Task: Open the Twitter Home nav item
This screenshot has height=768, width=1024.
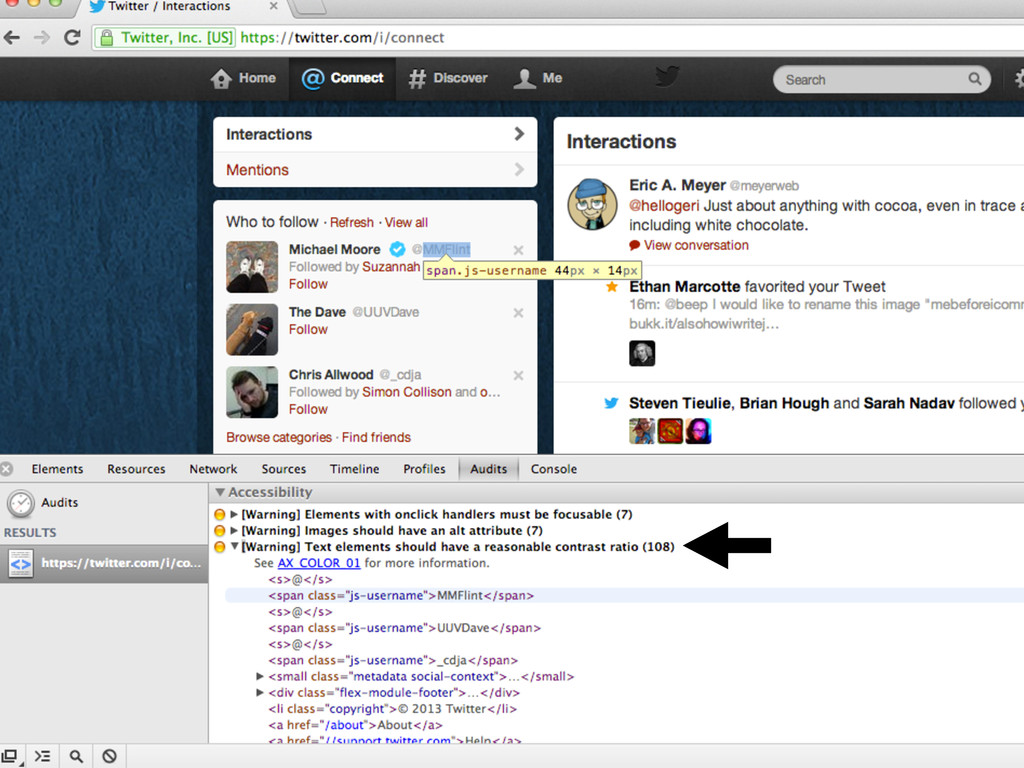Action: 243,78
